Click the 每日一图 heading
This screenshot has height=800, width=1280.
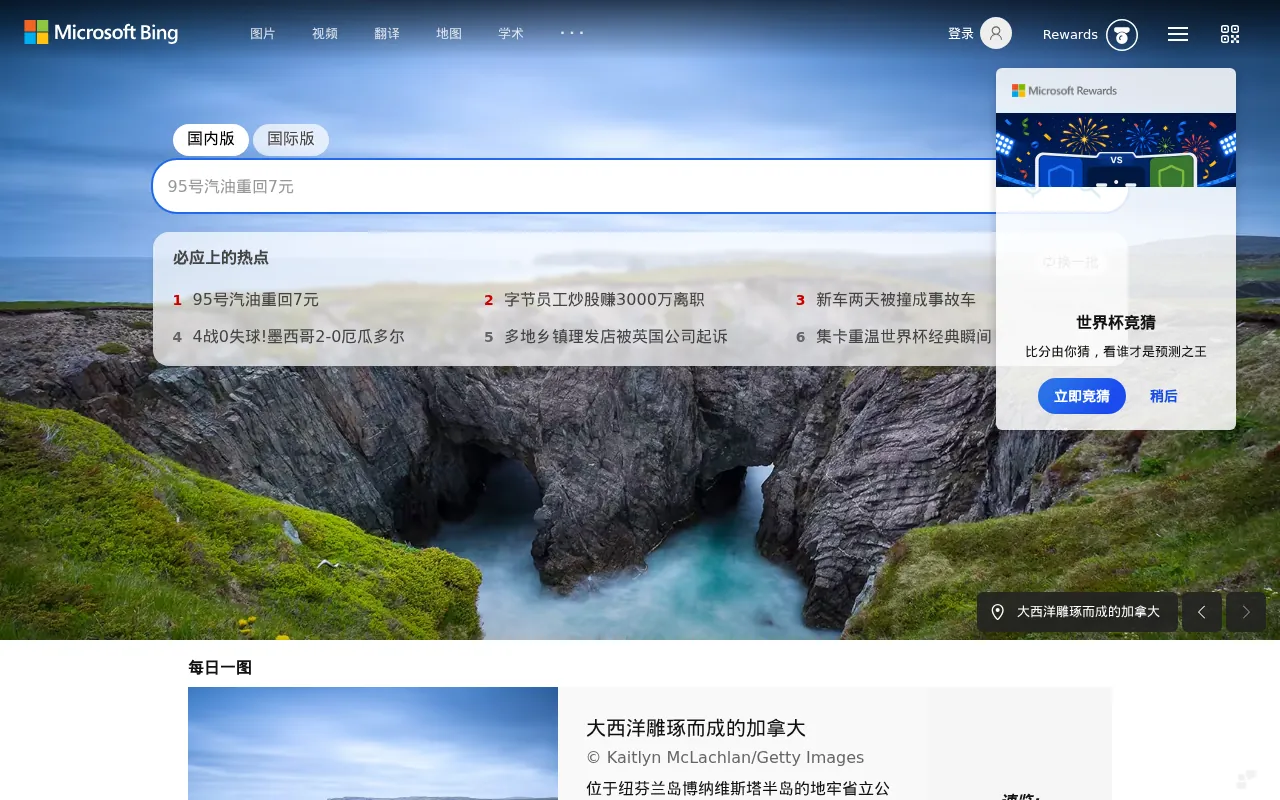tap(220, 667)
